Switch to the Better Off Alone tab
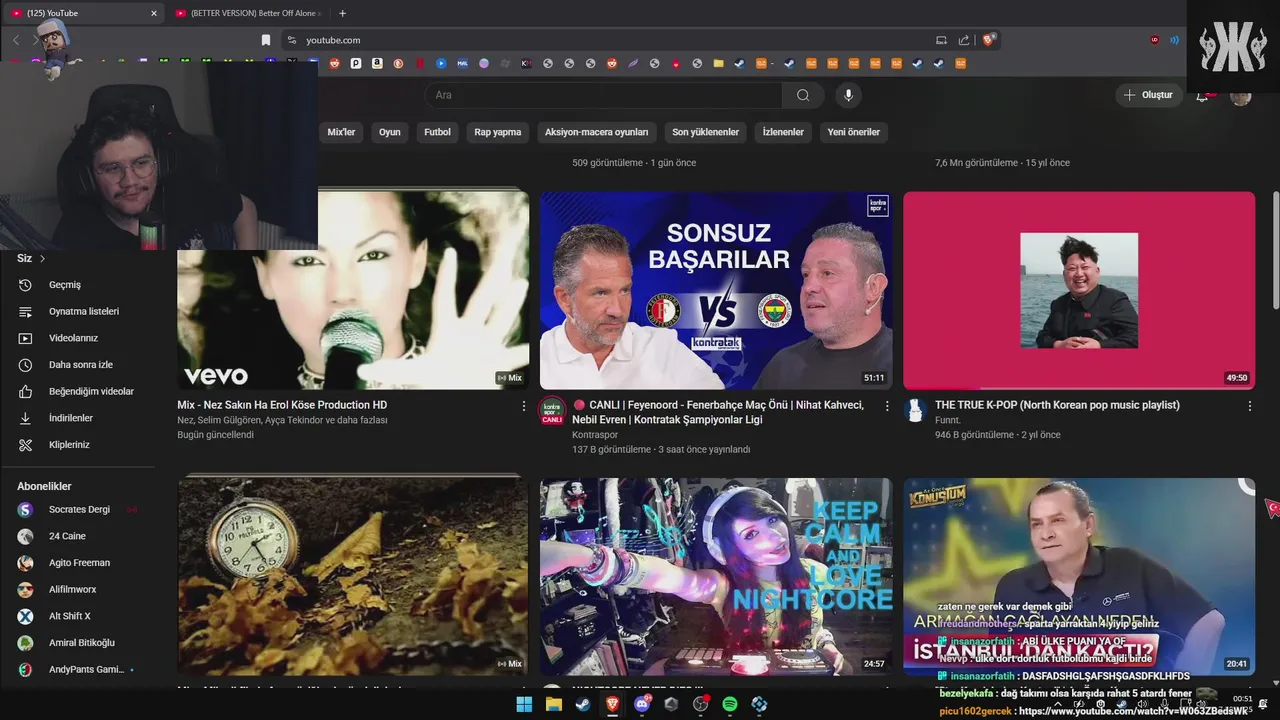Image resolution: width=1280 pixels, height=720 pixels. click(247, 13)
